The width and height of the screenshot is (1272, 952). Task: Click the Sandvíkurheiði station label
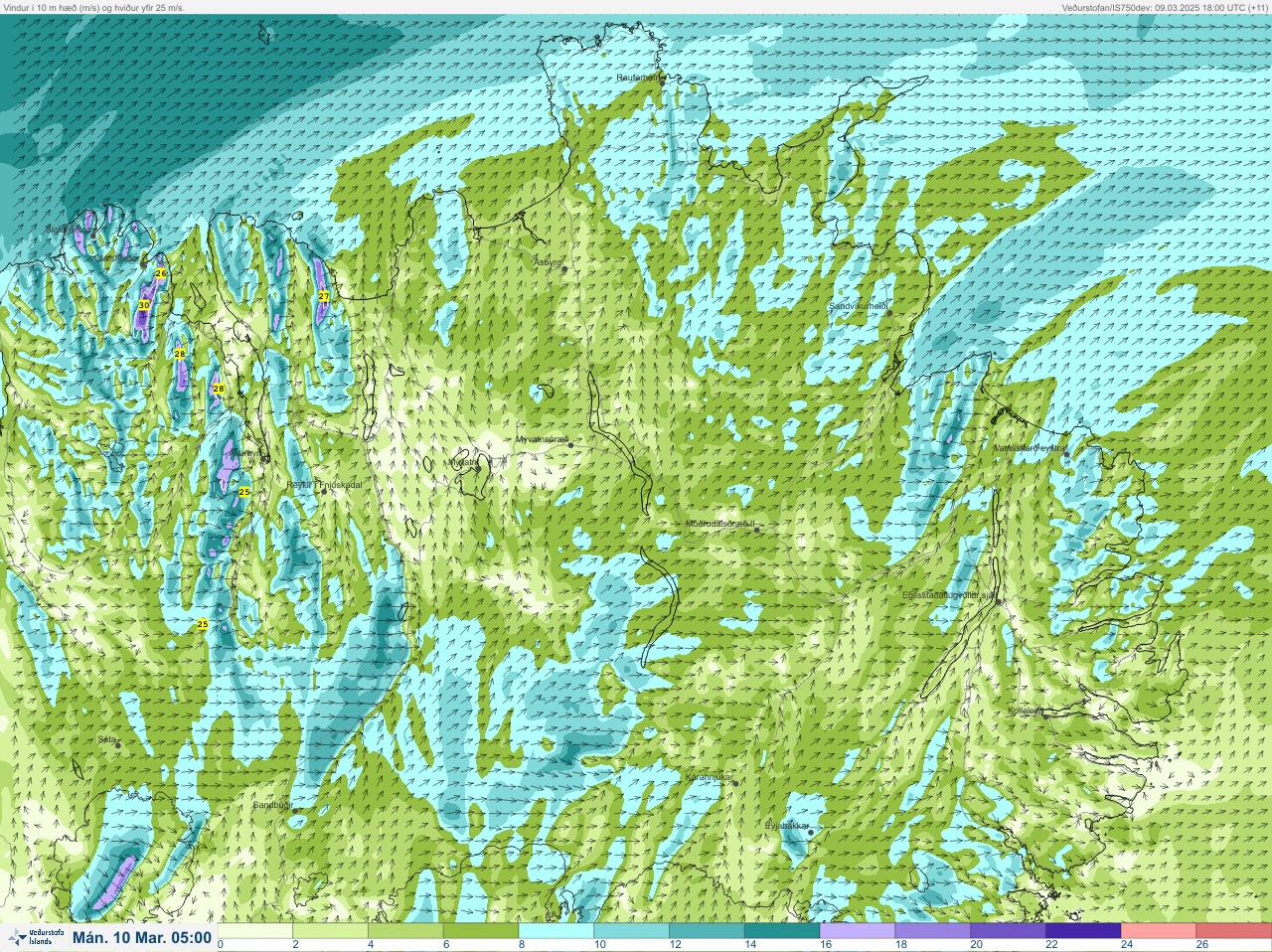[x=858, y=307]
